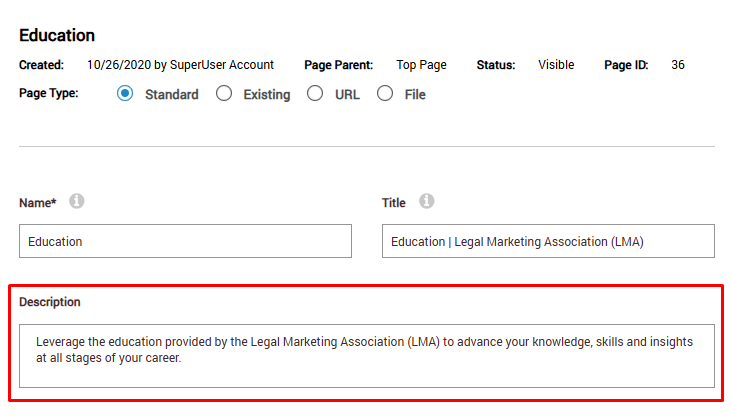
Task: Click the 'Page Parent:' label
Action: click(x=338, y=65)
